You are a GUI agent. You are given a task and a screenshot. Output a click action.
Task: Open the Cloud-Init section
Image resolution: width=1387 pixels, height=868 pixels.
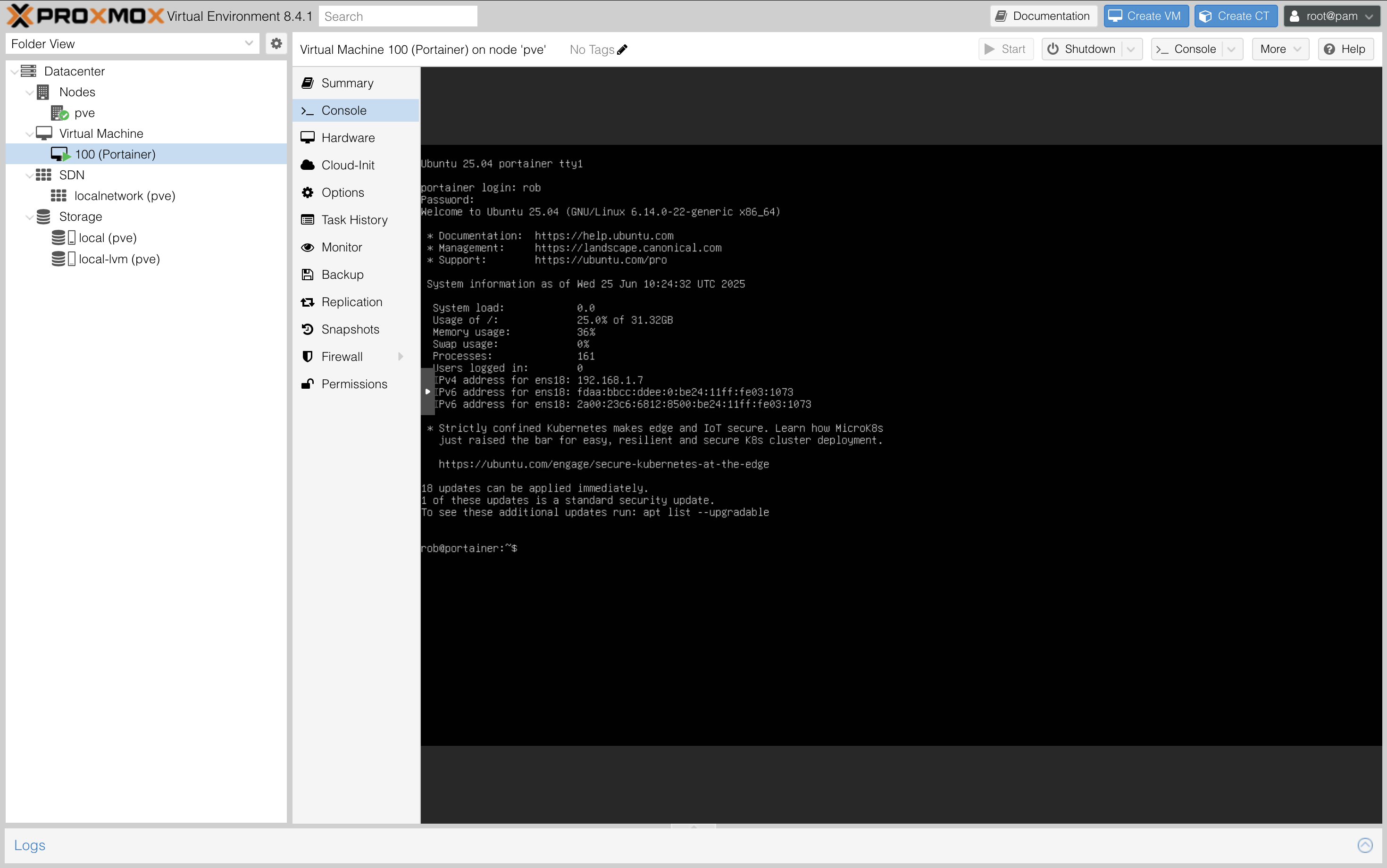(347, 165)
